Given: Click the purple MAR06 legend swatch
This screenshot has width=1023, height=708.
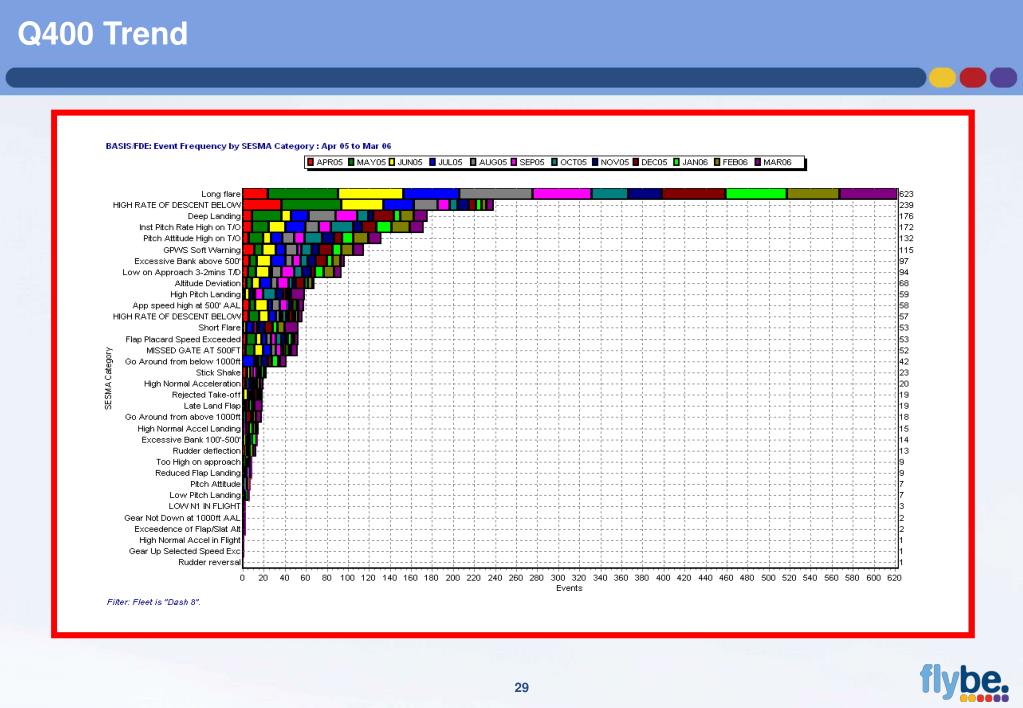Looking at the screenshot, I should point(758,162).
